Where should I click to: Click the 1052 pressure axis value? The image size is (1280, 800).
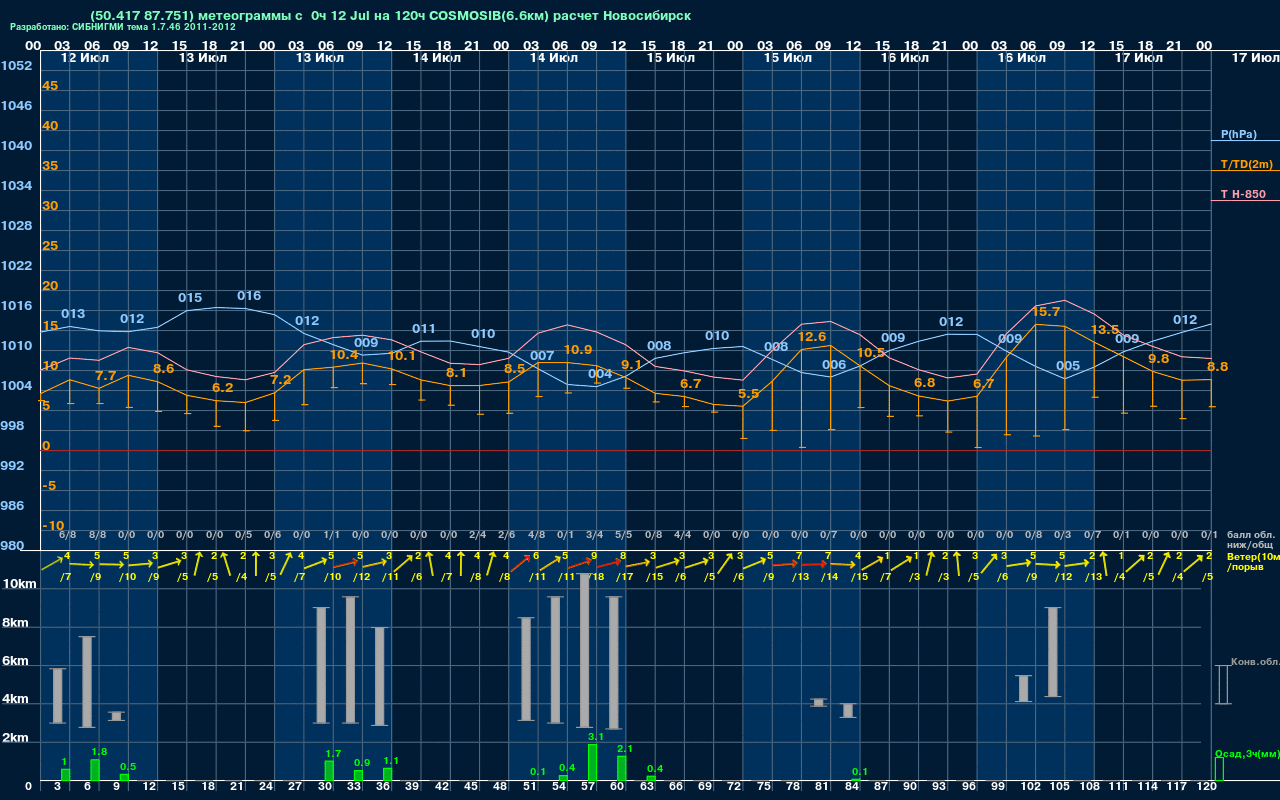tap(16, 66)
